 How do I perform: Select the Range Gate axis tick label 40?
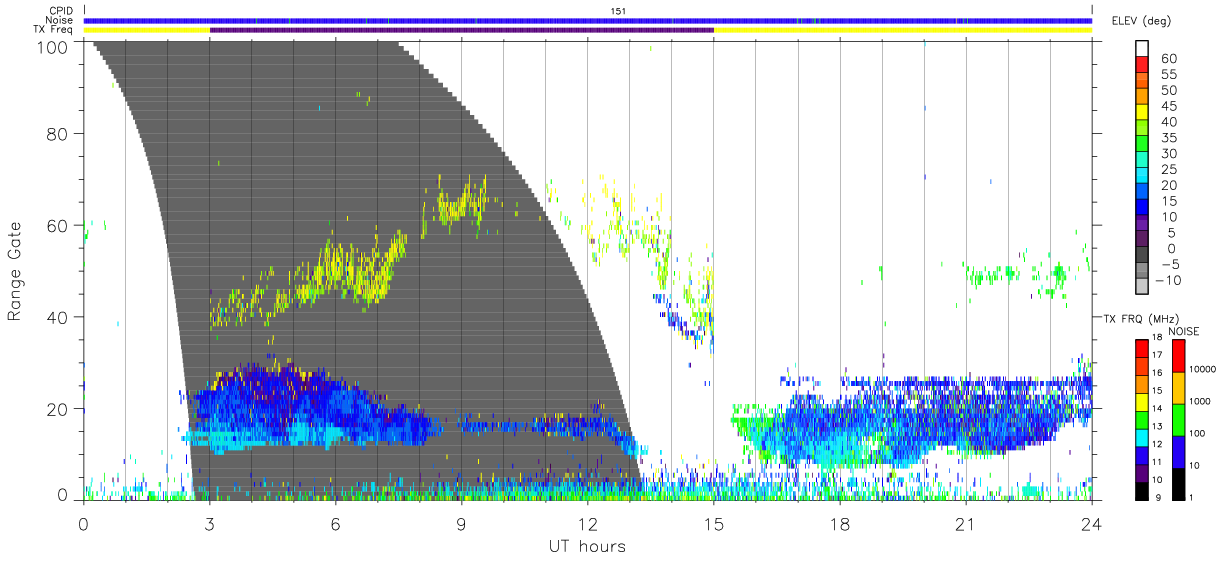55,317
